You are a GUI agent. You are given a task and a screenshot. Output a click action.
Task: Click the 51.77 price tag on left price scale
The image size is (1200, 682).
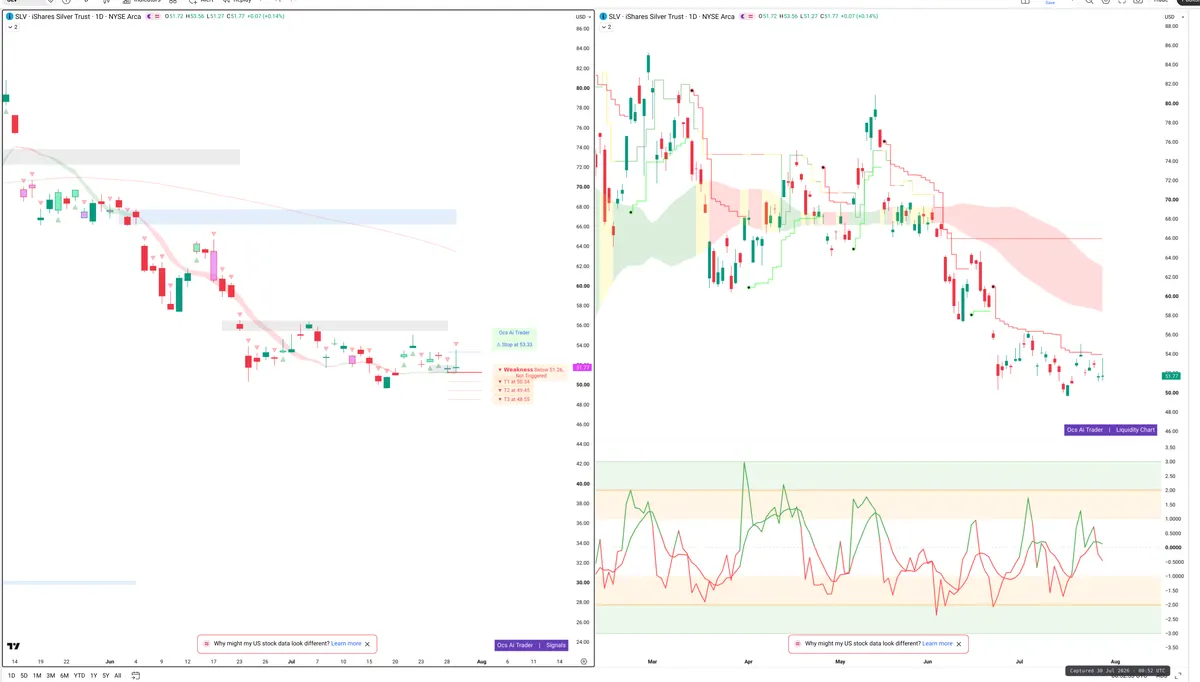(x=582, y=368)
